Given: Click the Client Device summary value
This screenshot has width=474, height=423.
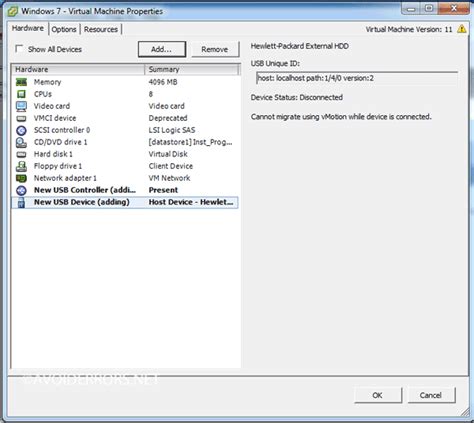Looking at the screenshot, I should 171,166.
